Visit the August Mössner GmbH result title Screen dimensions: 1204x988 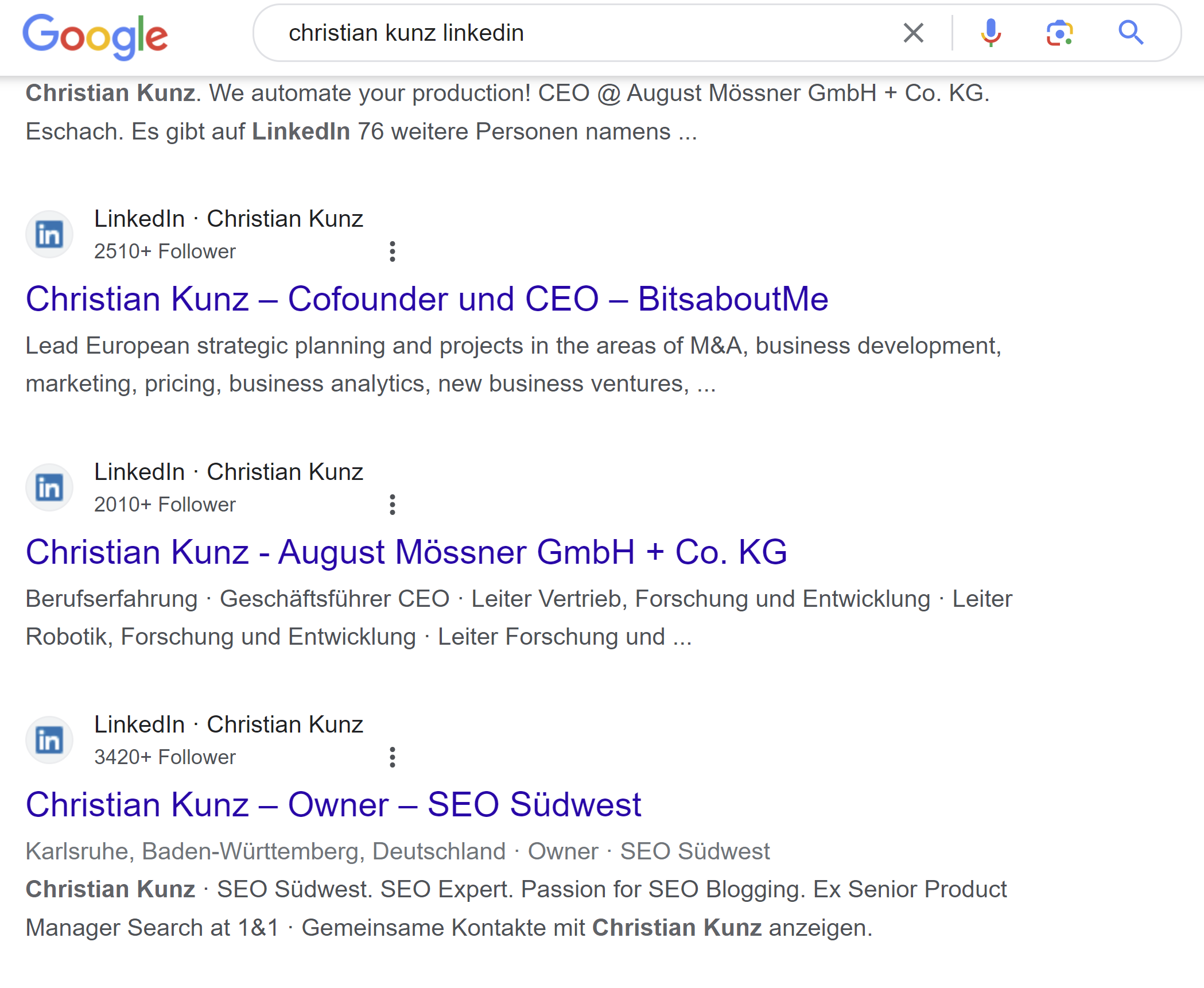click(x=407, y=552)
